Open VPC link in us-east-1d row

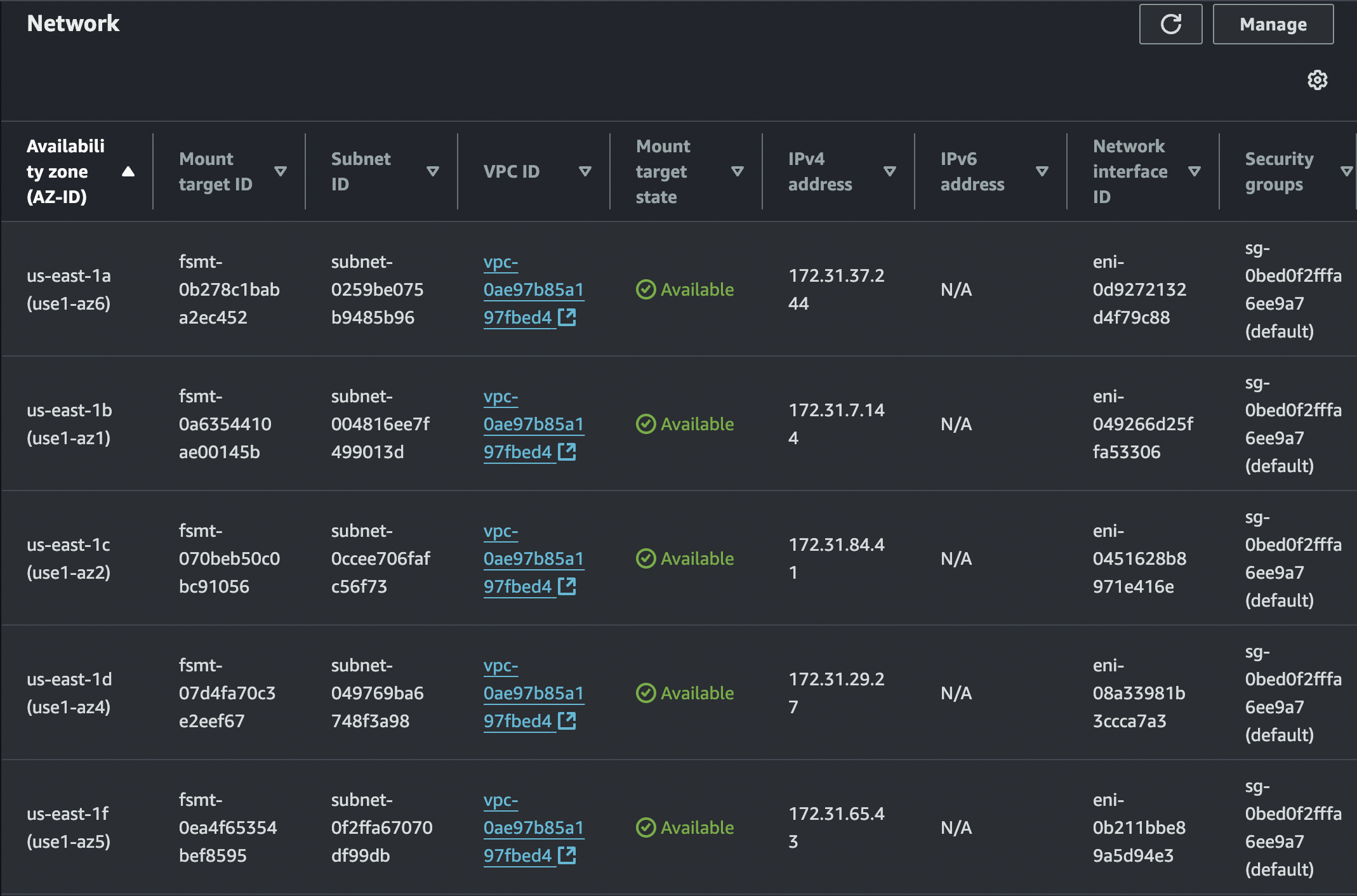(x=532, y=694)
